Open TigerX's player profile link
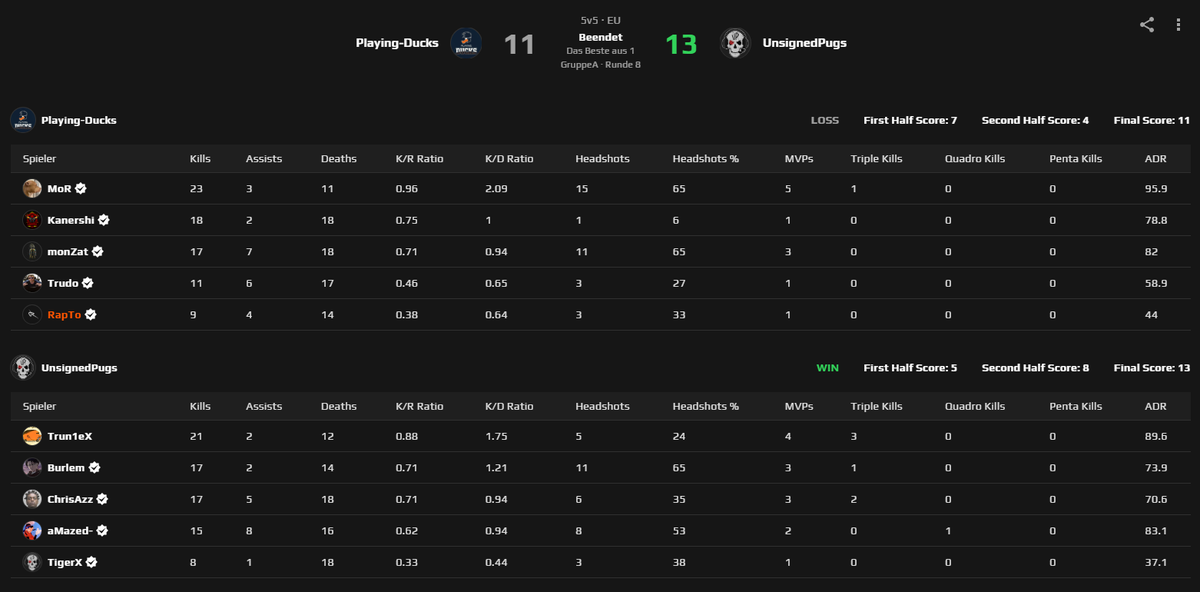This screenshot has width=1200, height=592. pos(65,562)
